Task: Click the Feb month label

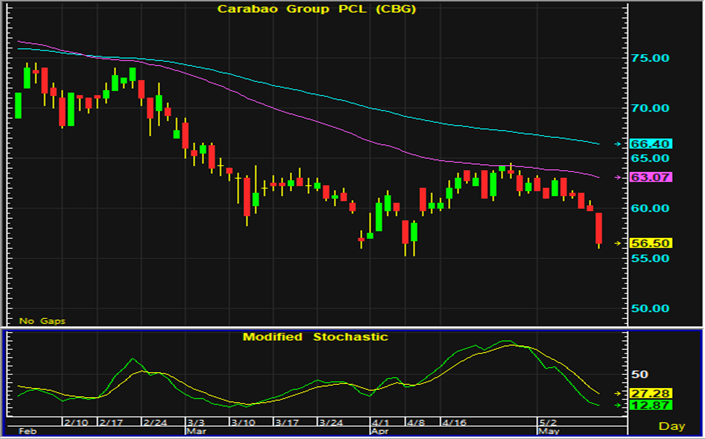Action: click(26, 431)
